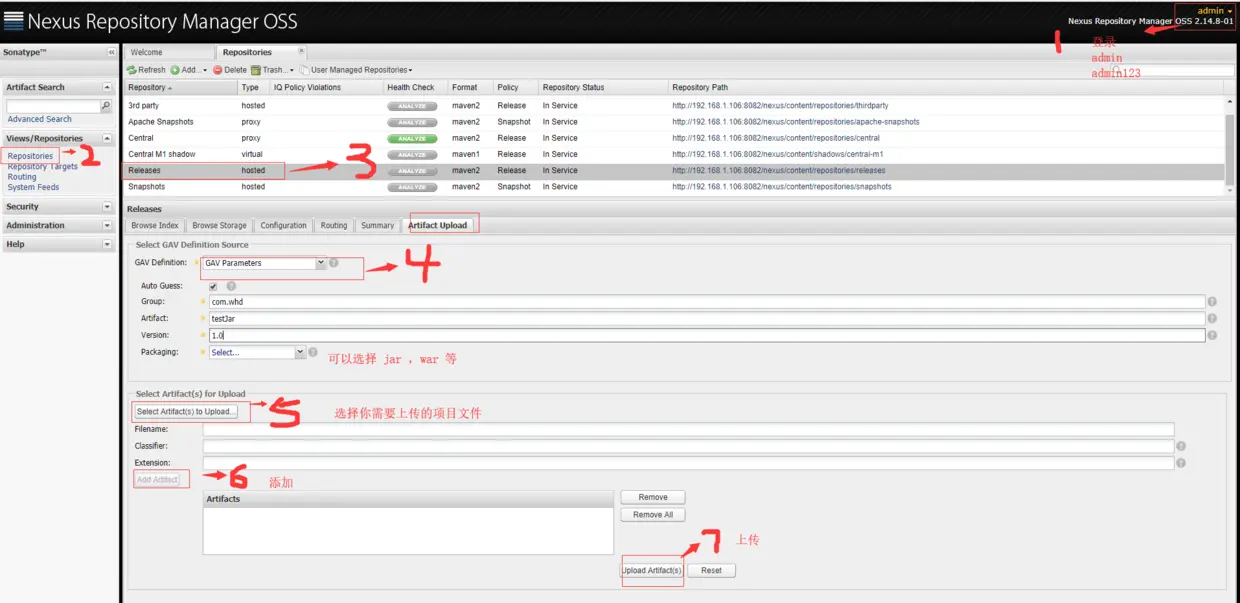Image resolution: width=1240 pixels, height=603 pixels.
Task: Expand the Help panel
Action: pos(107,244)
